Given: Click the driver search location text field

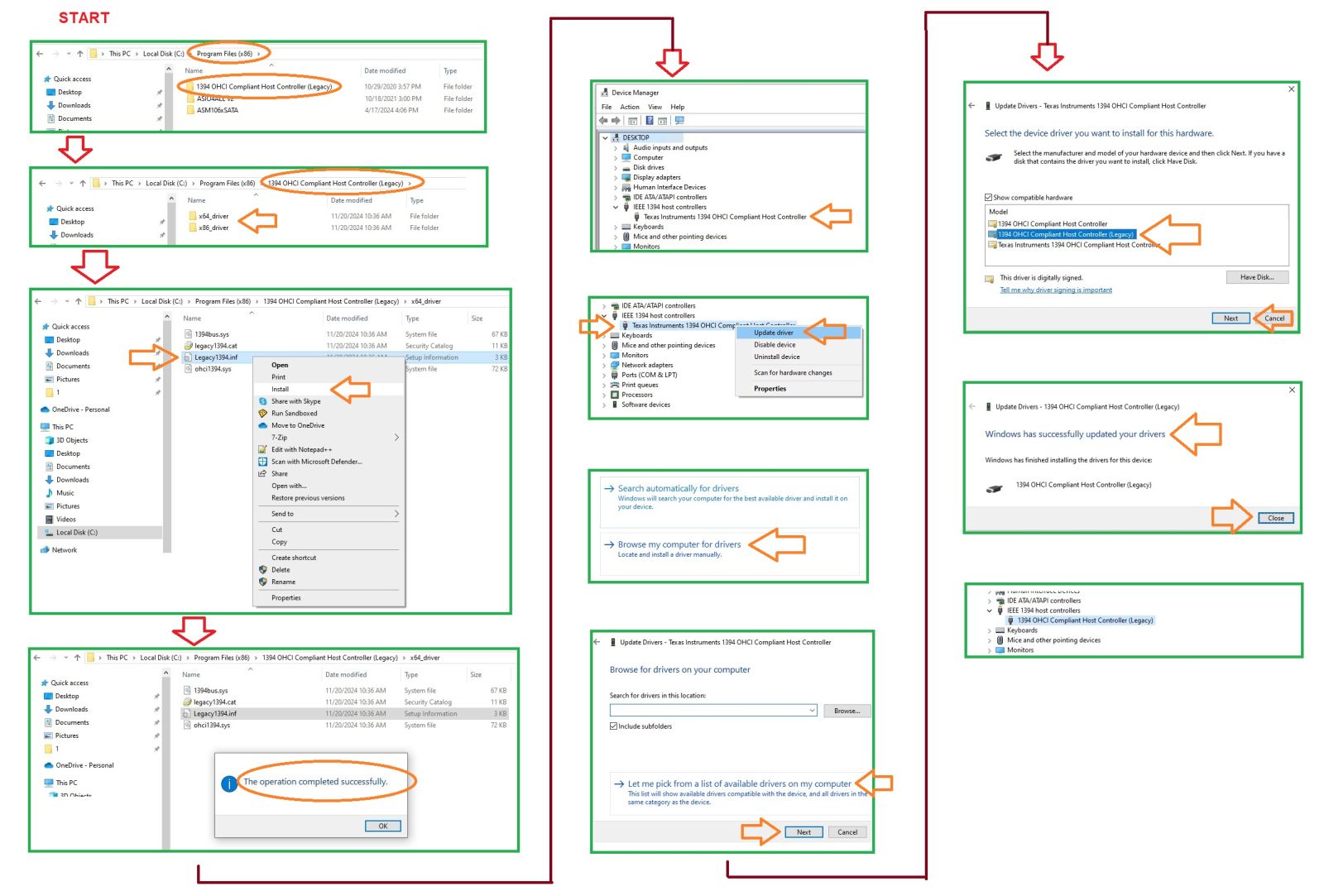Looking at the screenshot, I should click(708, 711).
